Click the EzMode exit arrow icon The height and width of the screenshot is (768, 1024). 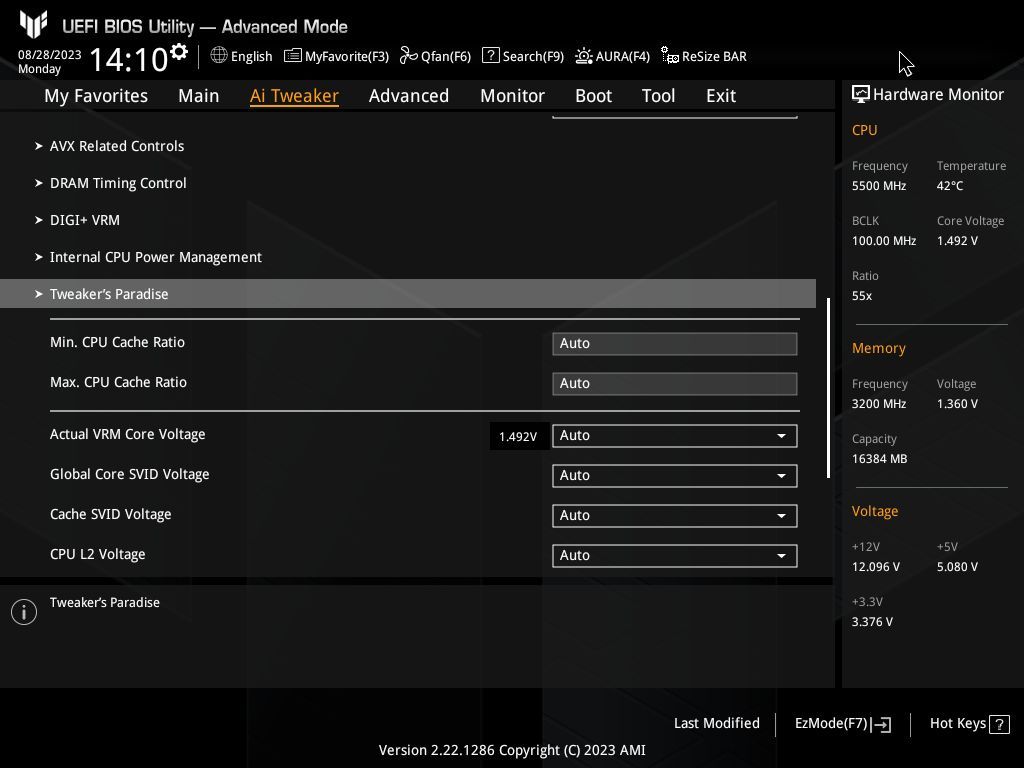click(882, 724)
